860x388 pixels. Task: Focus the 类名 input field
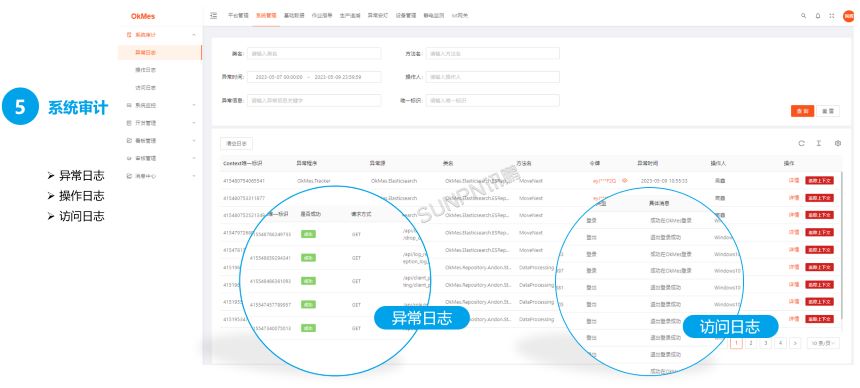[314, 53]
